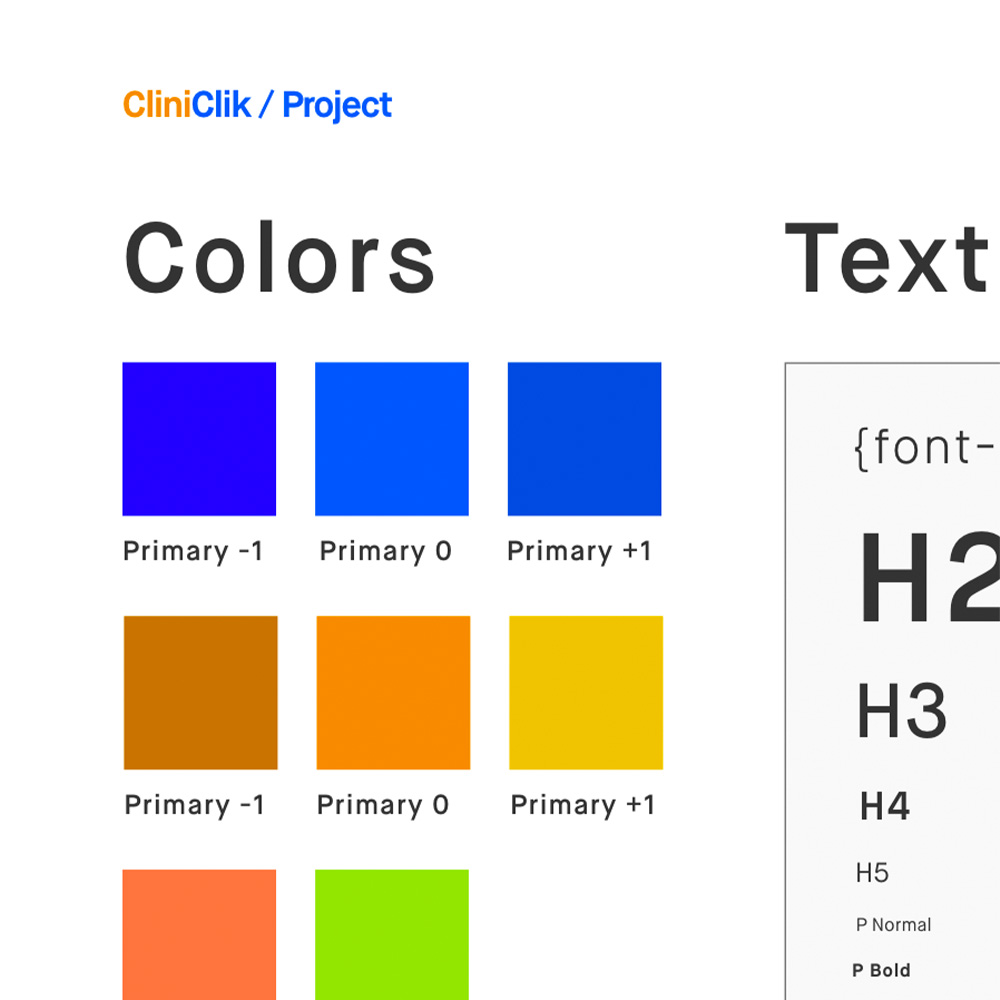This screenshot has height=1000, width=1000.
Task: Click the Project breadcrumb link
Action: (337, 106)
